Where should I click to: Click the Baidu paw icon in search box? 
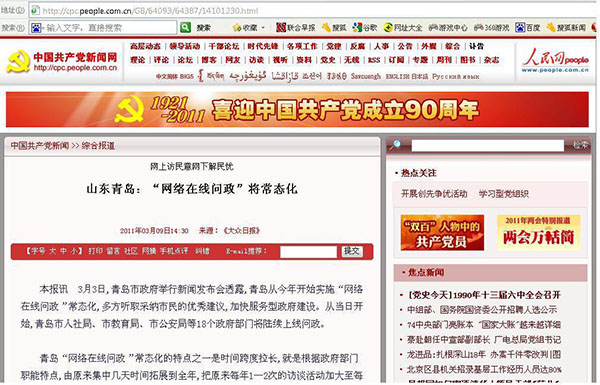(36, 28)
